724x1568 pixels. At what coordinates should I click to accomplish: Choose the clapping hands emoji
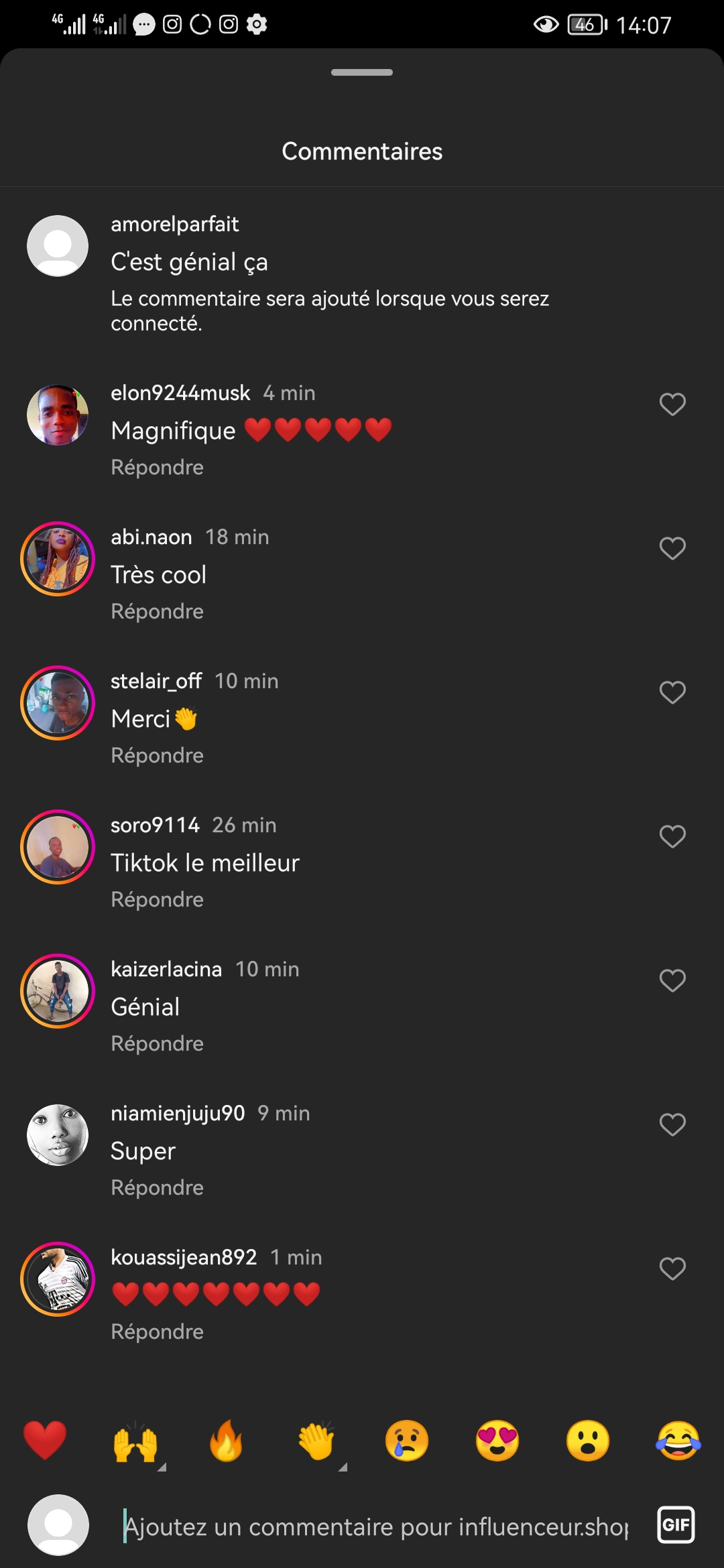point(316,1441)
